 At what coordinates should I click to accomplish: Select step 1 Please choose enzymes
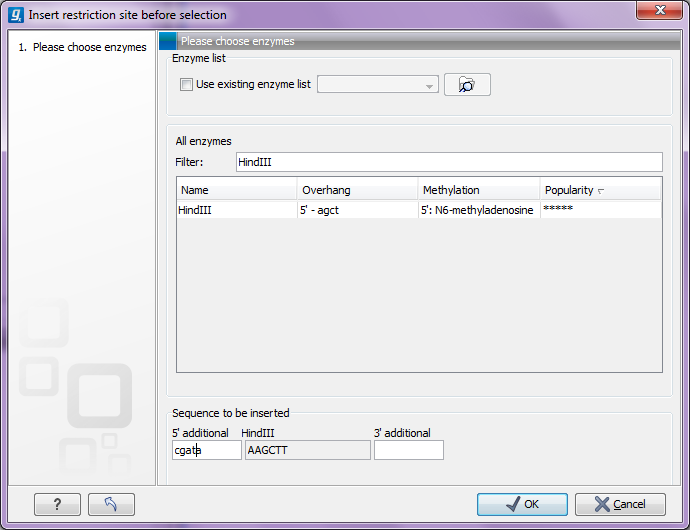click(82, 47)
